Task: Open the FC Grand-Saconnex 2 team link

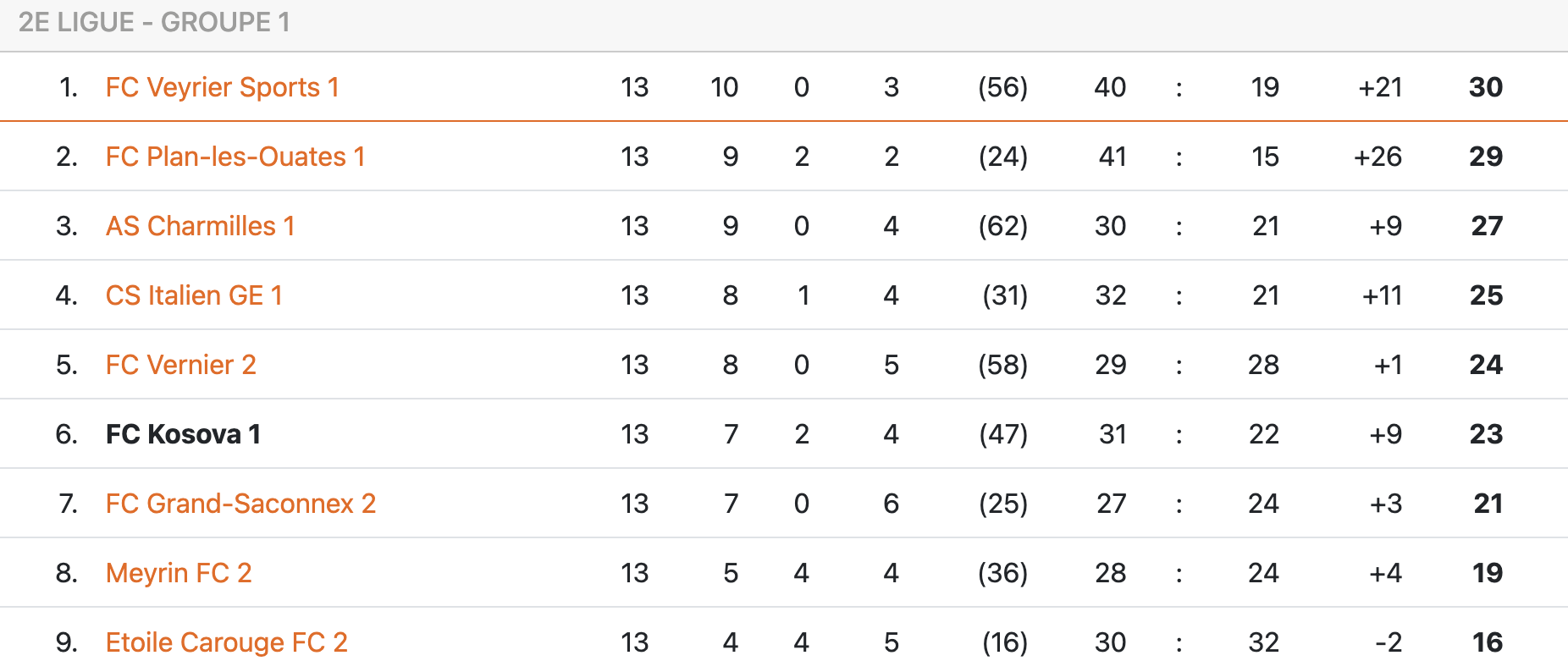Action: coord(240,504)
